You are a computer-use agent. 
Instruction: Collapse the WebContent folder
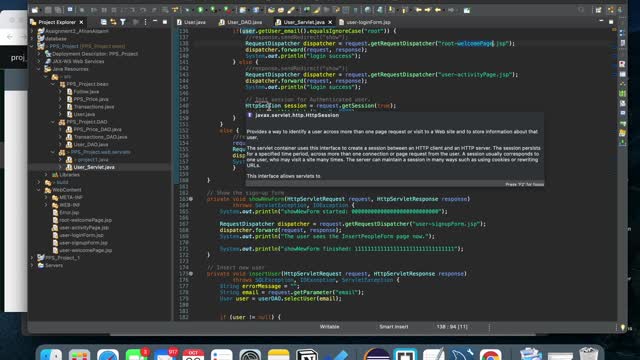39,190
